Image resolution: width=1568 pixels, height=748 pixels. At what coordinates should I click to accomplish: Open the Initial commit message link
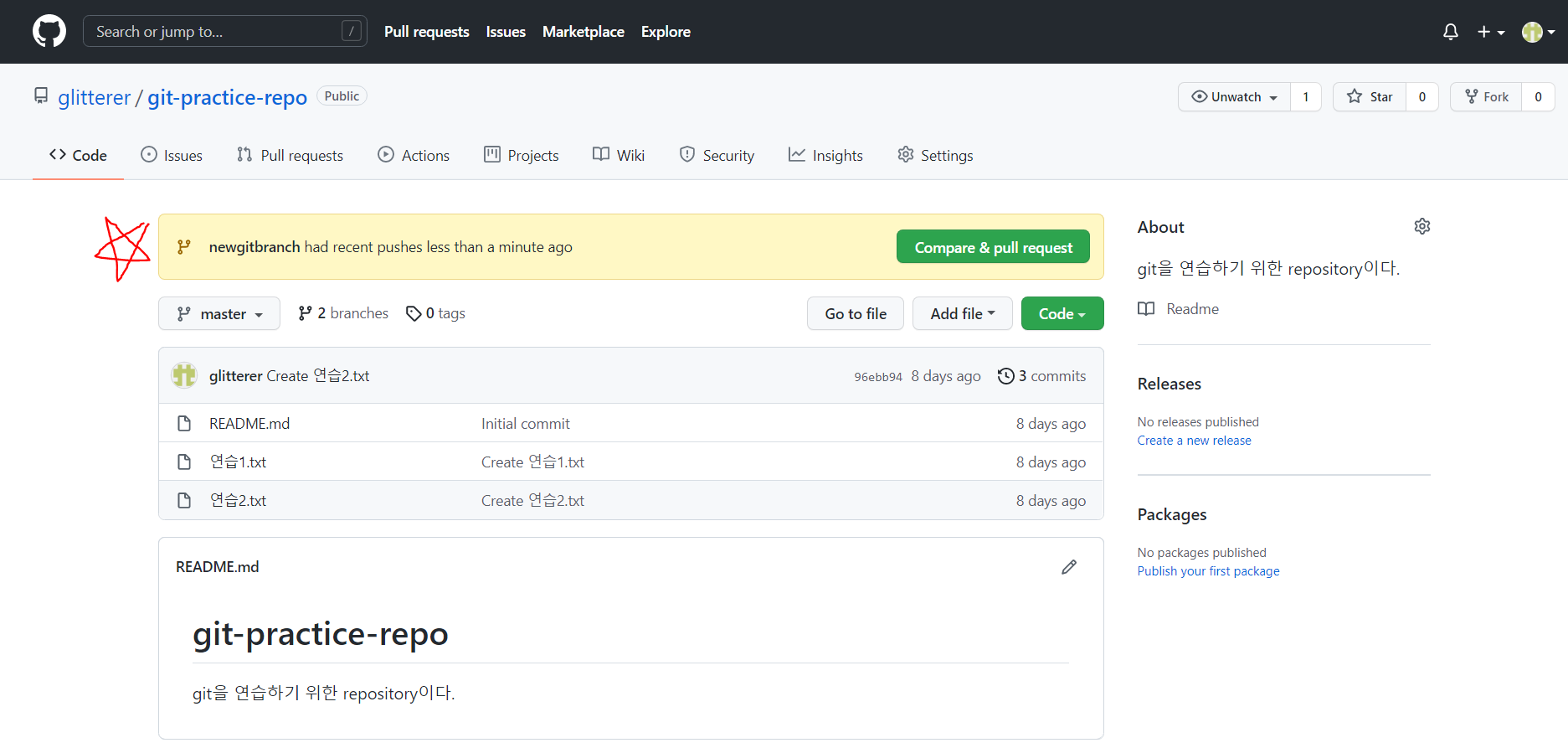[x=526, y=424]
